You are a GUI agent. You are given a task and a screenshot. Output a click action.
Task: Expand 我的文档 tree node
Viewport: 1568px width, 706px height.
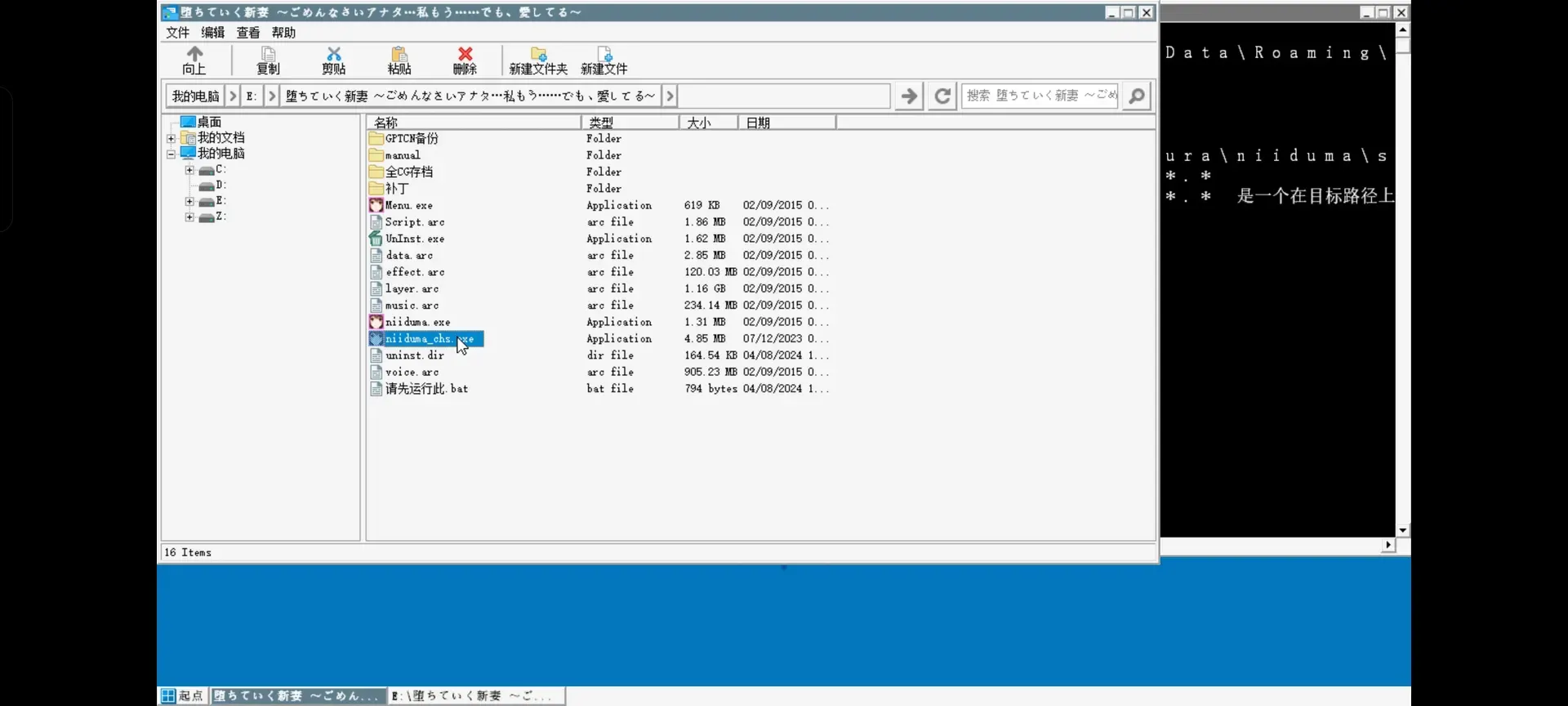click(x=171, y=138)
